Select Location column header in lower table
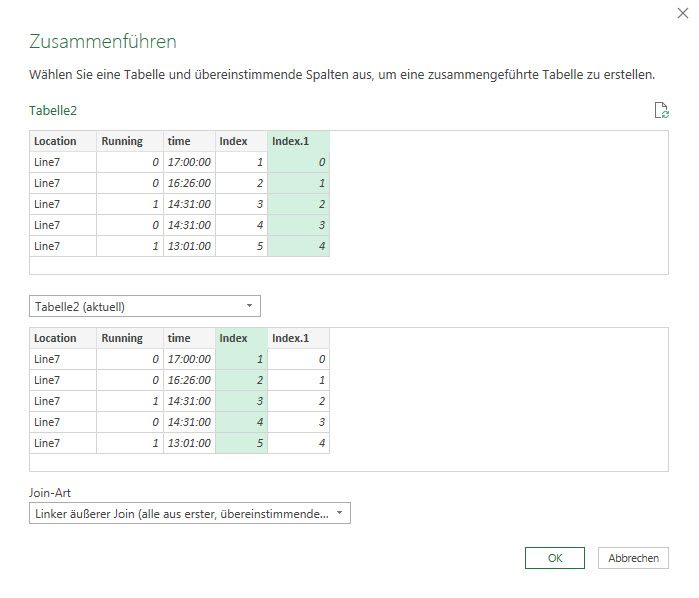 [x=63, y=338]
